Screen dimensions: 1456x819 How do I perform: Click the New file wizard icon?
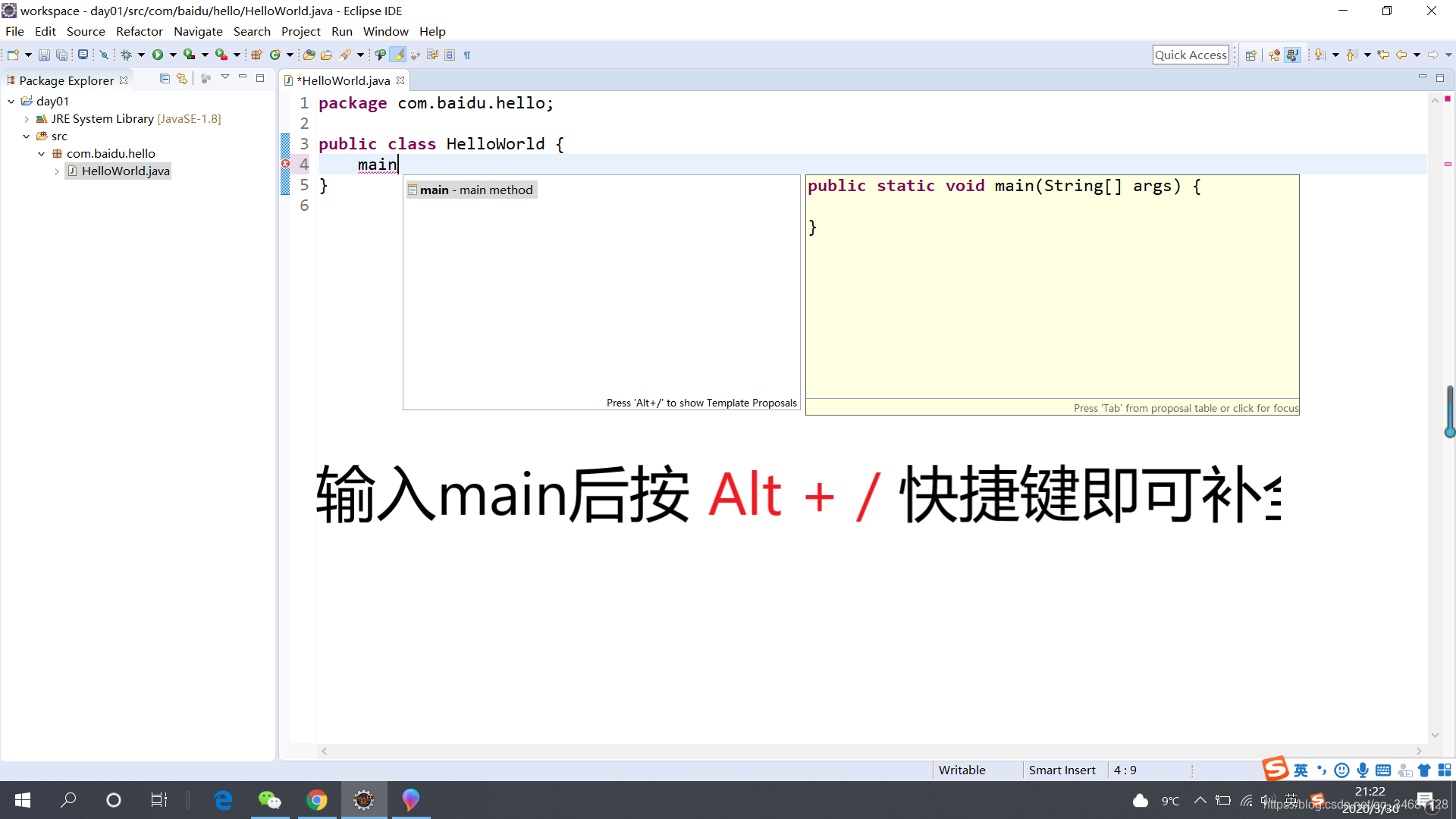click(x=13, y=55)
